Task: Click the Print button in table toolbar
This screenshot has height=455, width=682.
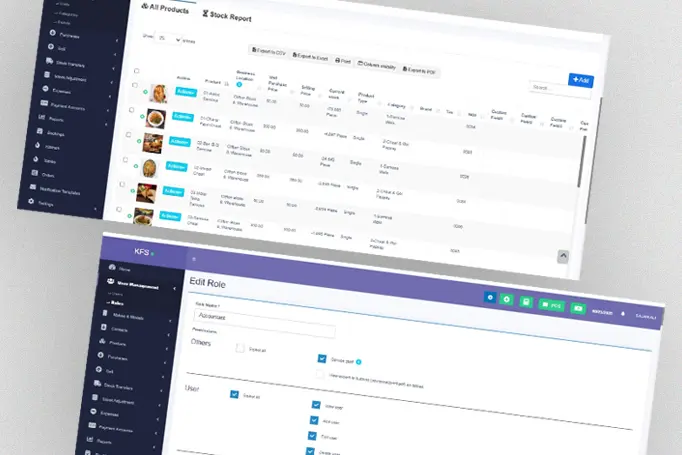Action: [343, 58]
